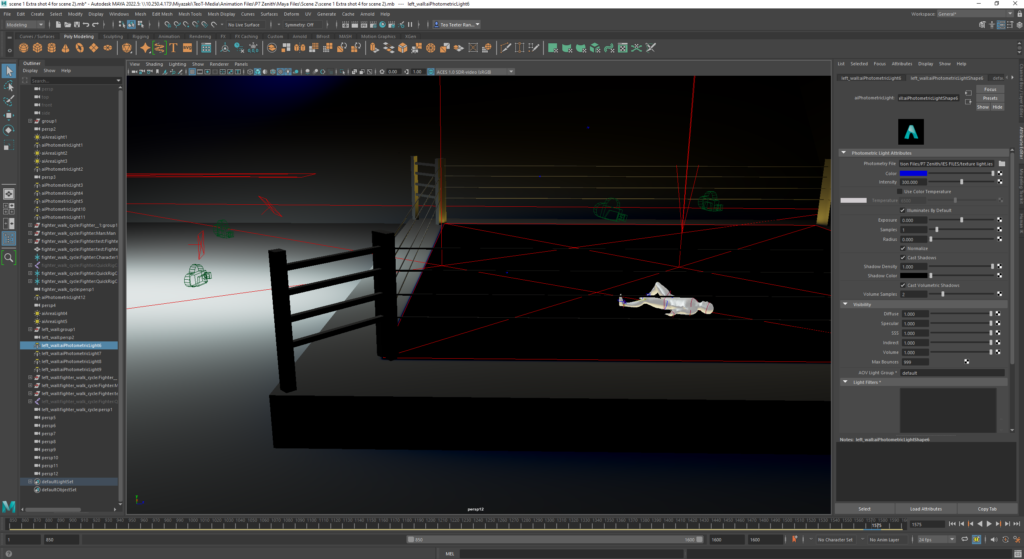Disable Cast Volumetric Shadows checkbox
Viewport: 1024px width, 559px height.
(904, 285)
